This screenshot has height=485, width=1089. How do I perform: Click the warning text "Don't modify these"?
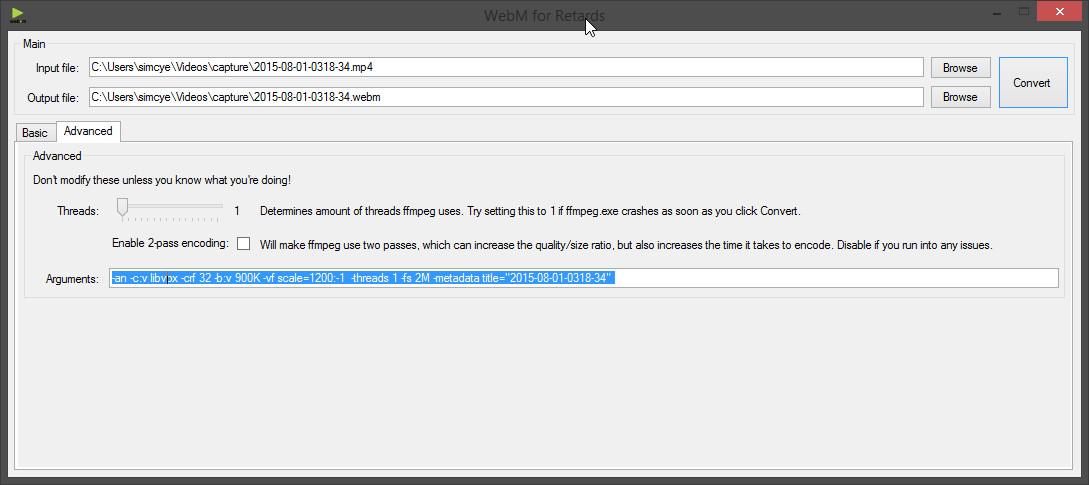point(162,180)
